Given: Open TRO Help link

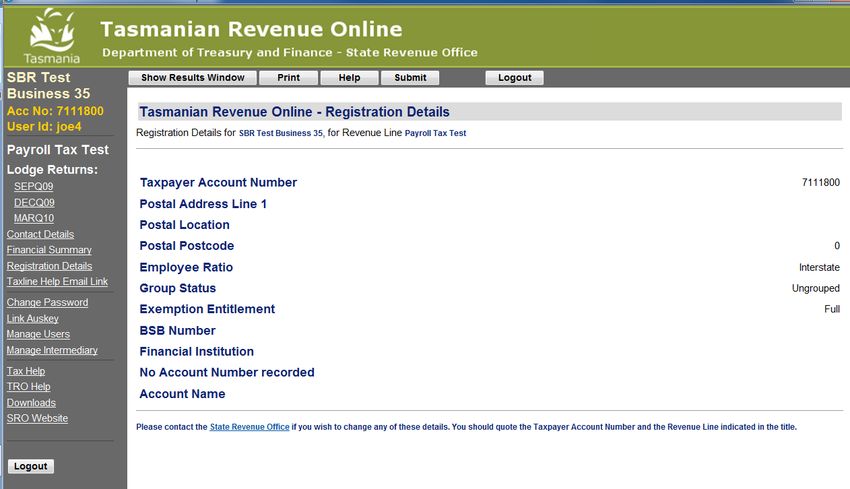Looking at the screenshot, I should click(28, 387).
